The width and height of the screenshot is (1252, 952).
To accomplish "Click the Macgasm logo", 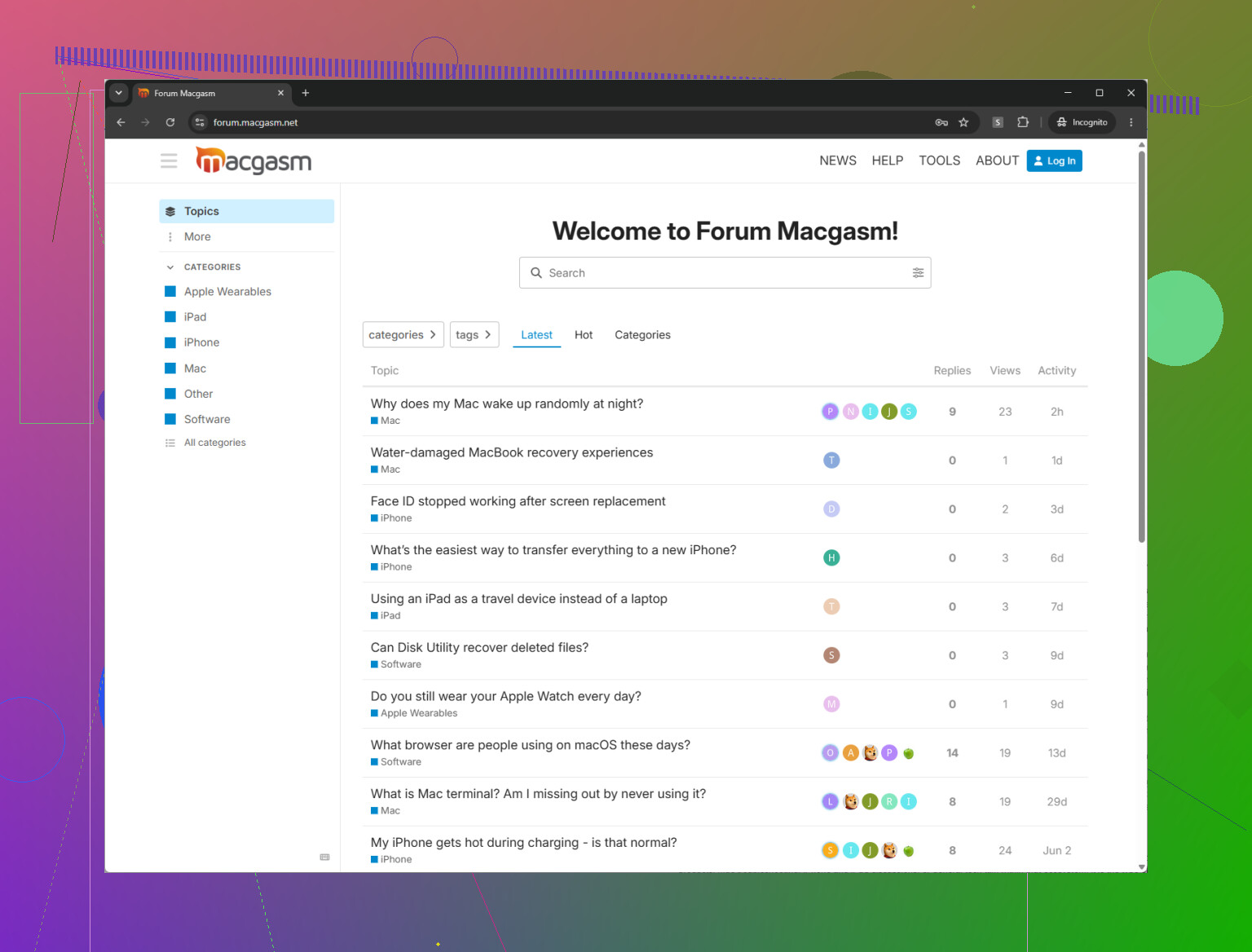I will 253,161.
